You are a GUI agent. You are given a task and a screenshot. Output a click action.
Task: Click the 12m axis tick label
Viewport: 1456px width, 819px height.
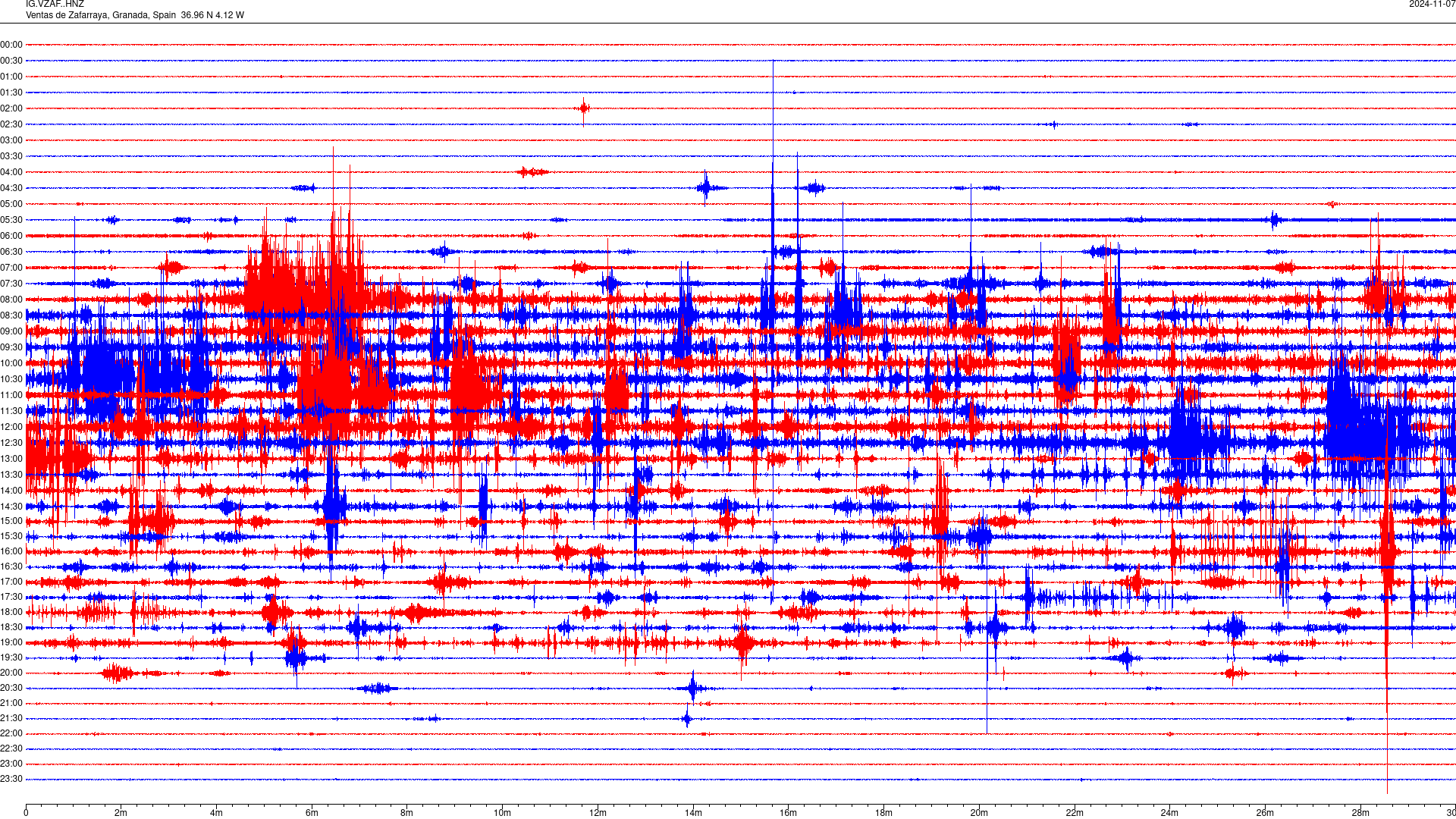(x=598, y=813)
